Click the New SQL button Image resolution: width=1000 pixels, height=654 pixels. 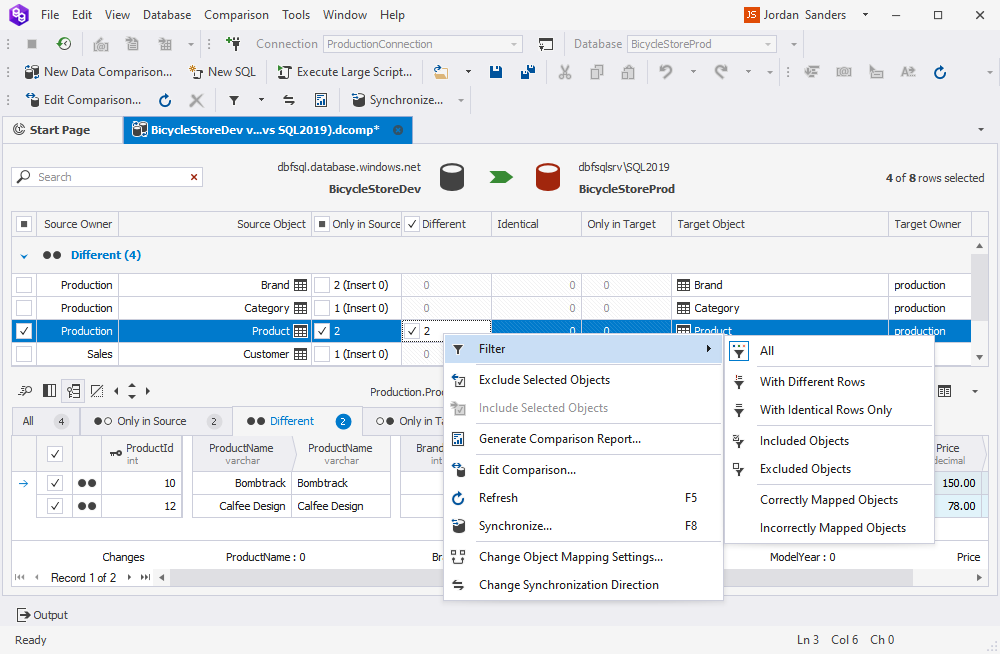click(x=223, y=72)
